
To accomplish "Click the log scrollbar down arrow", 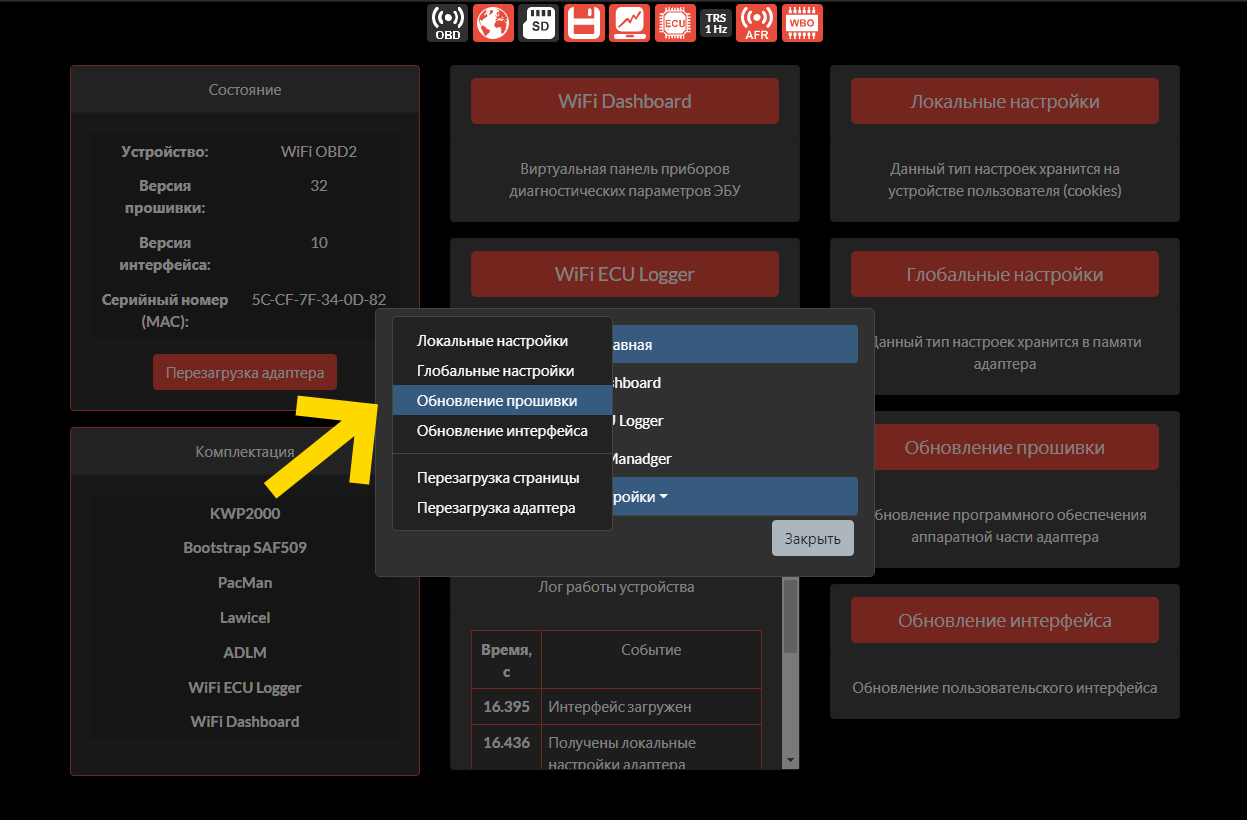I will pyautogui.click(x=790, y=760).
